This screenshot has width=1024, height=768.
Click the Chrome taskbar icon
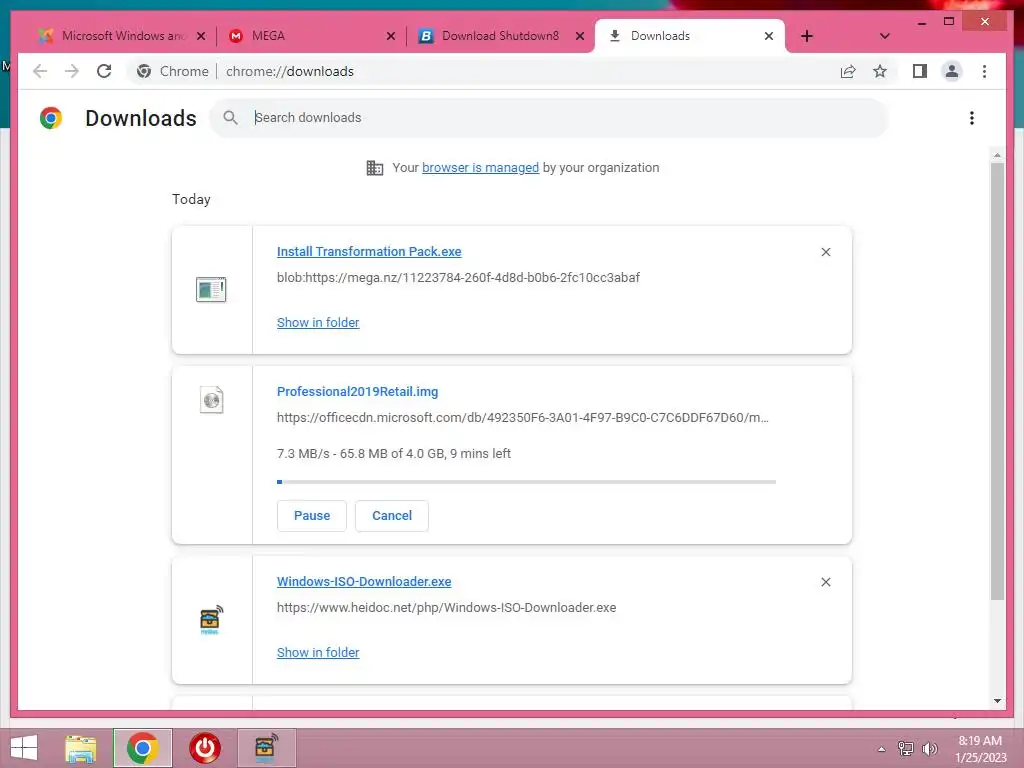142,748
